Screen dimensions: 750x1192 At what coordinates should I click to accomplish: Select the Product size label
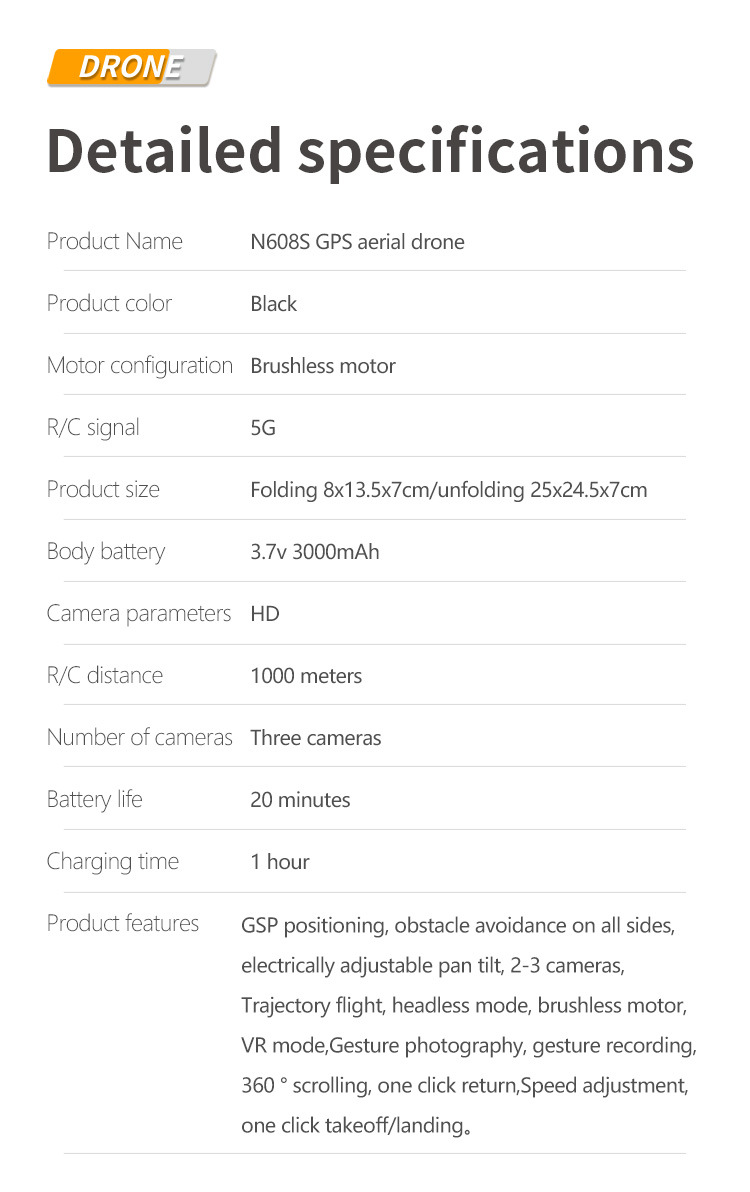[103, 489]
